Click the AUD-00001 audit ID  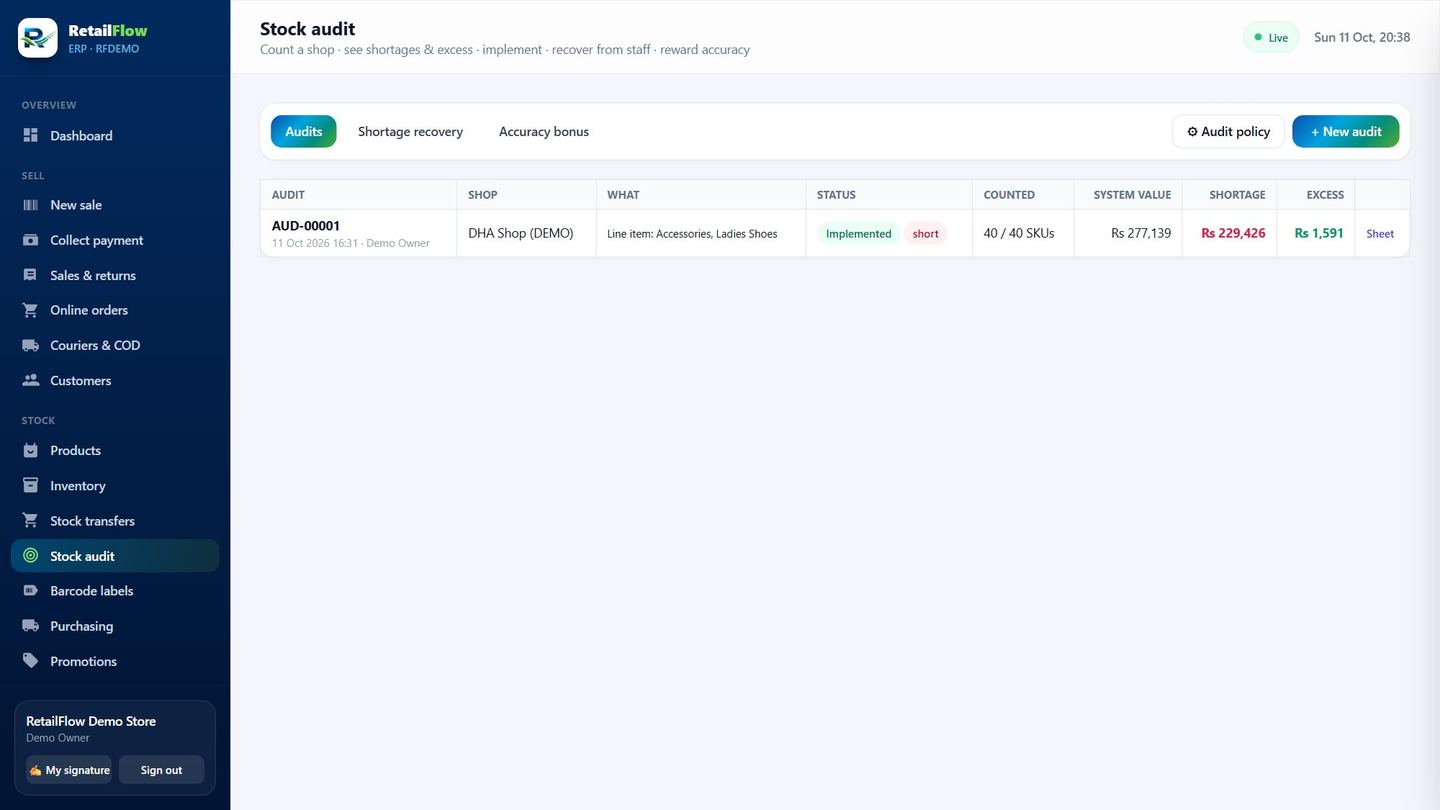tap(306, 226)
